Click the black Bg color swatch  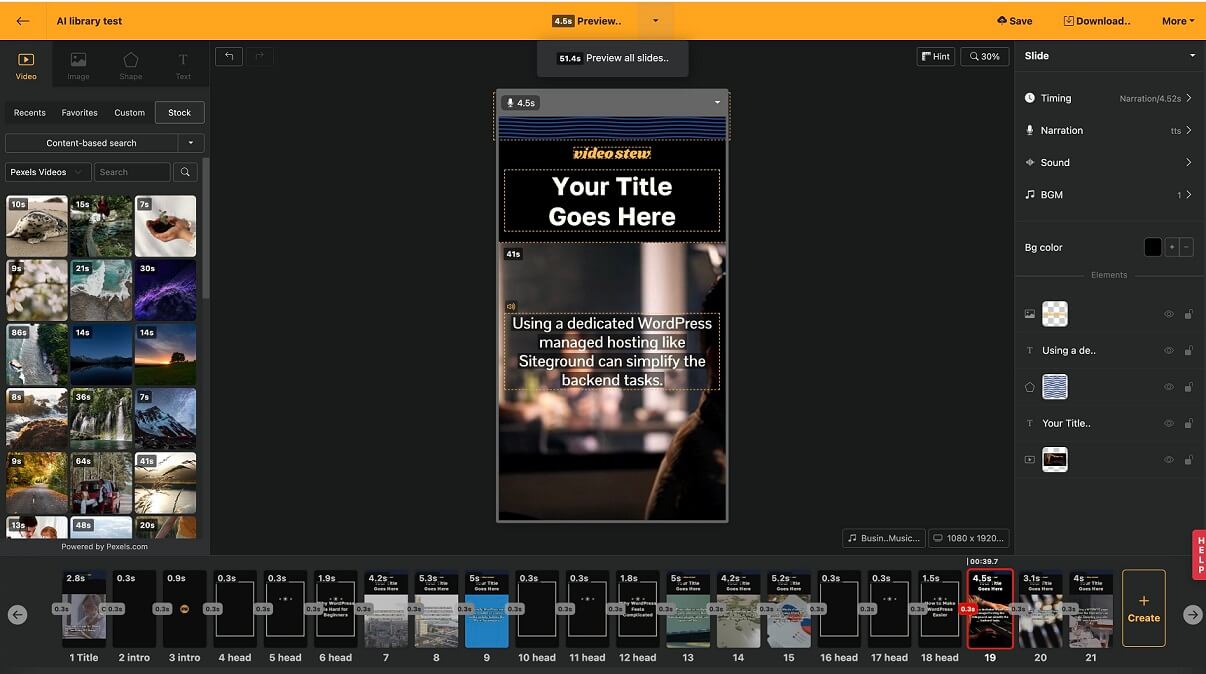pyautogui.click(x=1152, y=247)
